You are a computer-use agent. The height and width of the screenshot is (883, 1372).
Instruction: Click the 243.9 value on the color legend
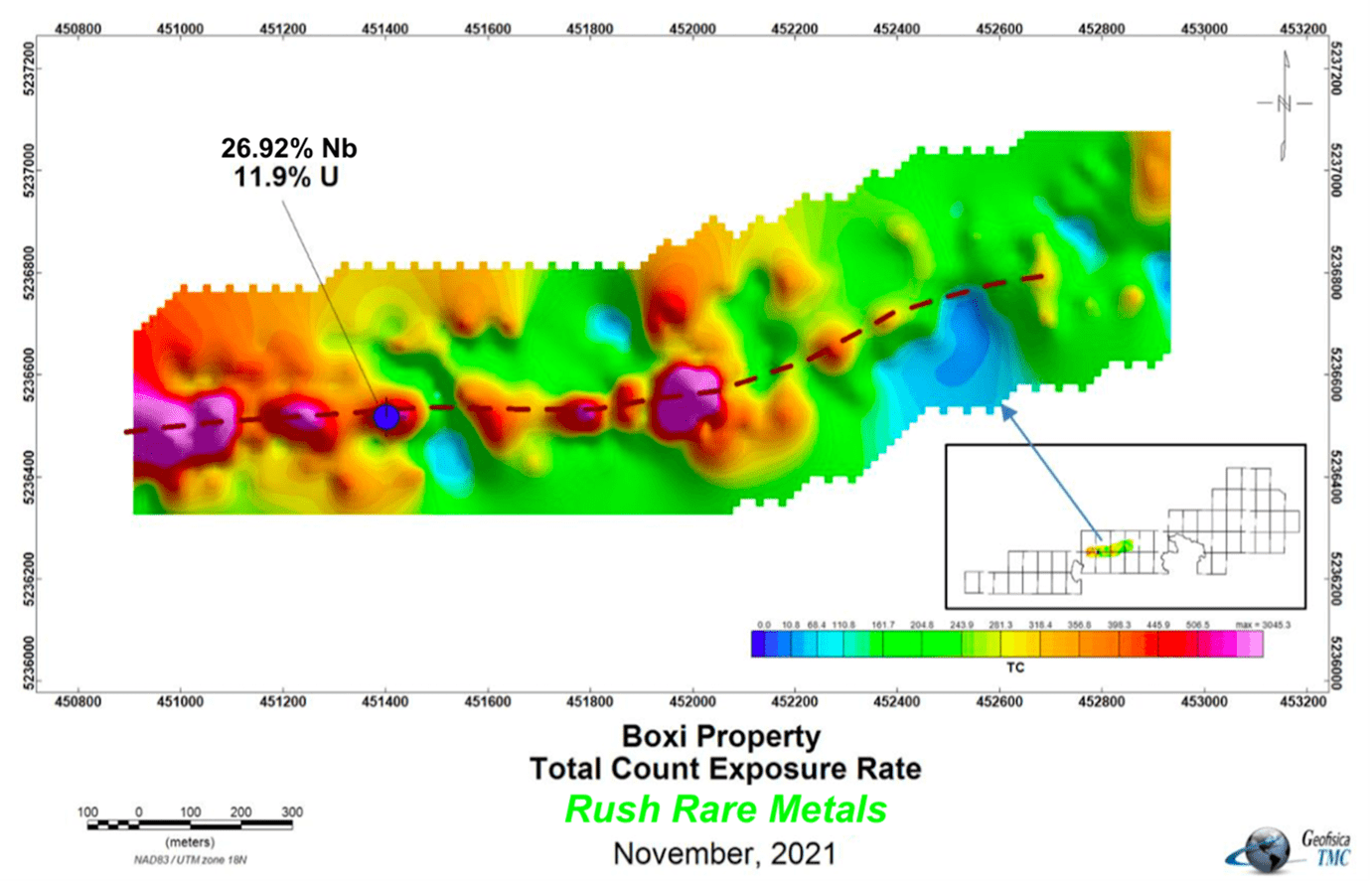[962, 625]
